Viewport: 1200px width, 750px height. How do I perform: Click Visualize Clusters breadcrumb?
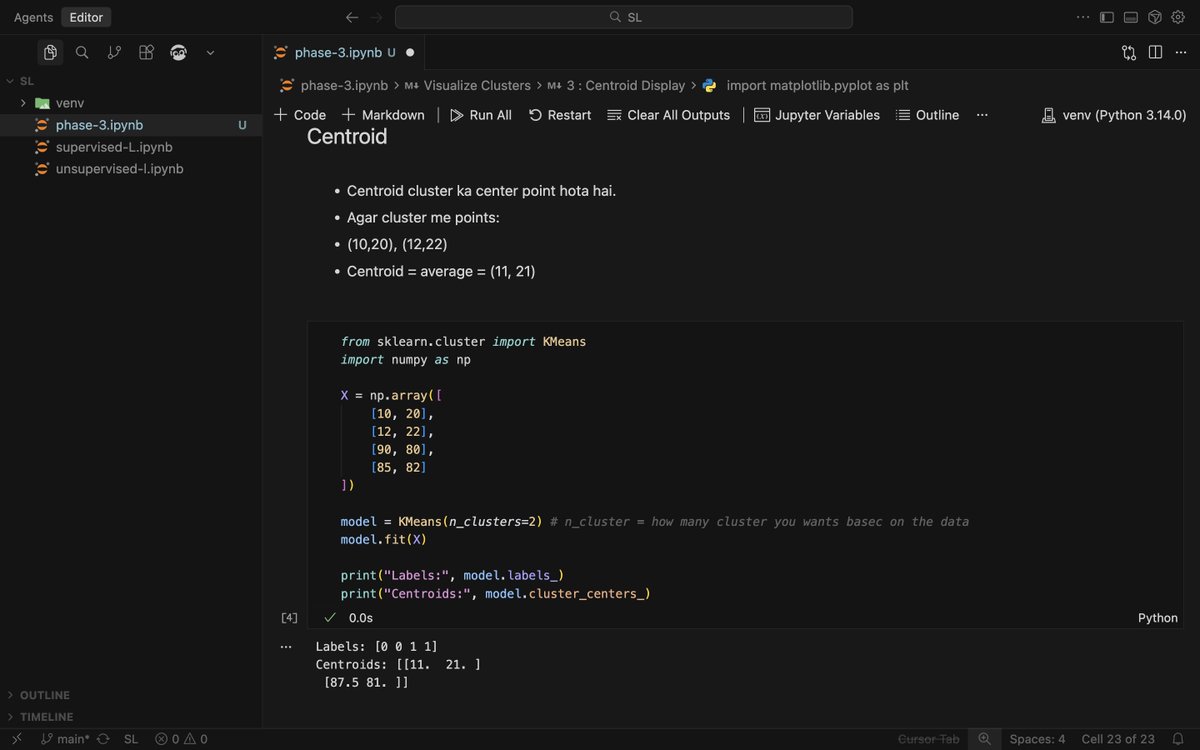(467, 86)
